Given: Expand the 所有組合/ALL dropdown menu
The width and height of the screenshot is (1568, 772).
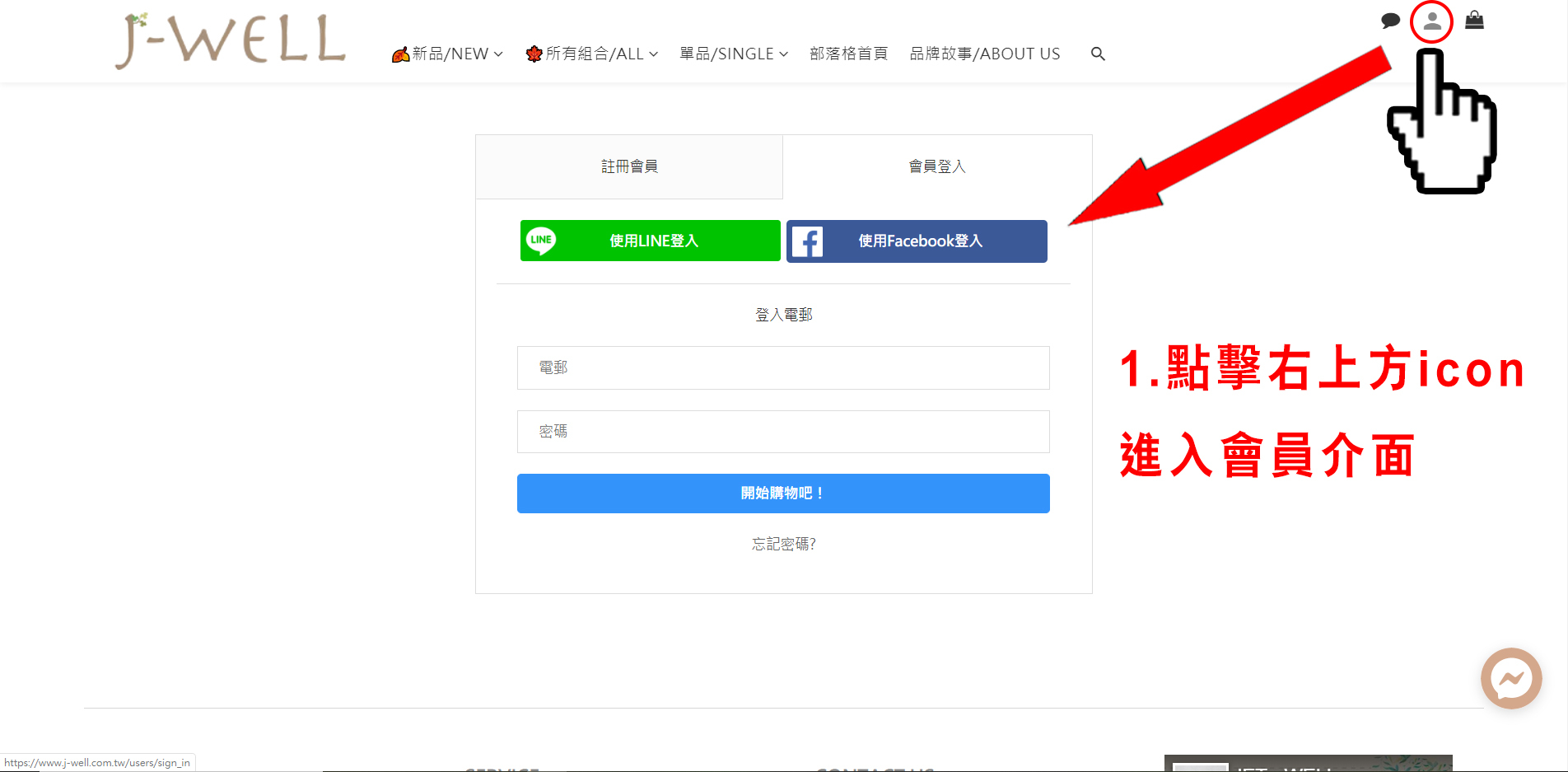Looking at the screenshot, I should pos(592,54).
